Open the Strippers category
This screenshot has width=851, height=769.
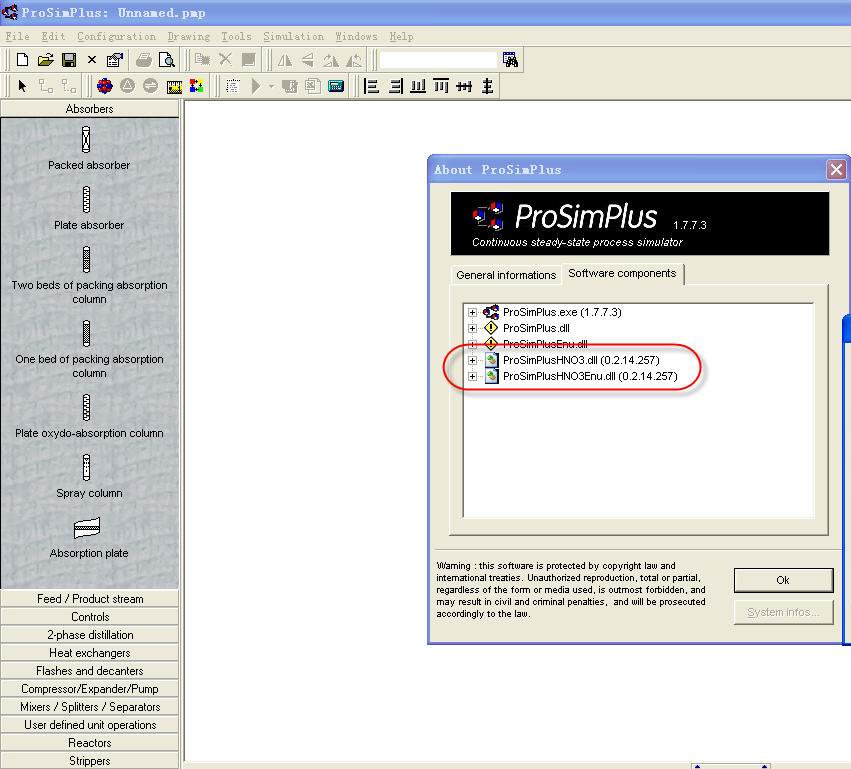click(x=90, y=760)
